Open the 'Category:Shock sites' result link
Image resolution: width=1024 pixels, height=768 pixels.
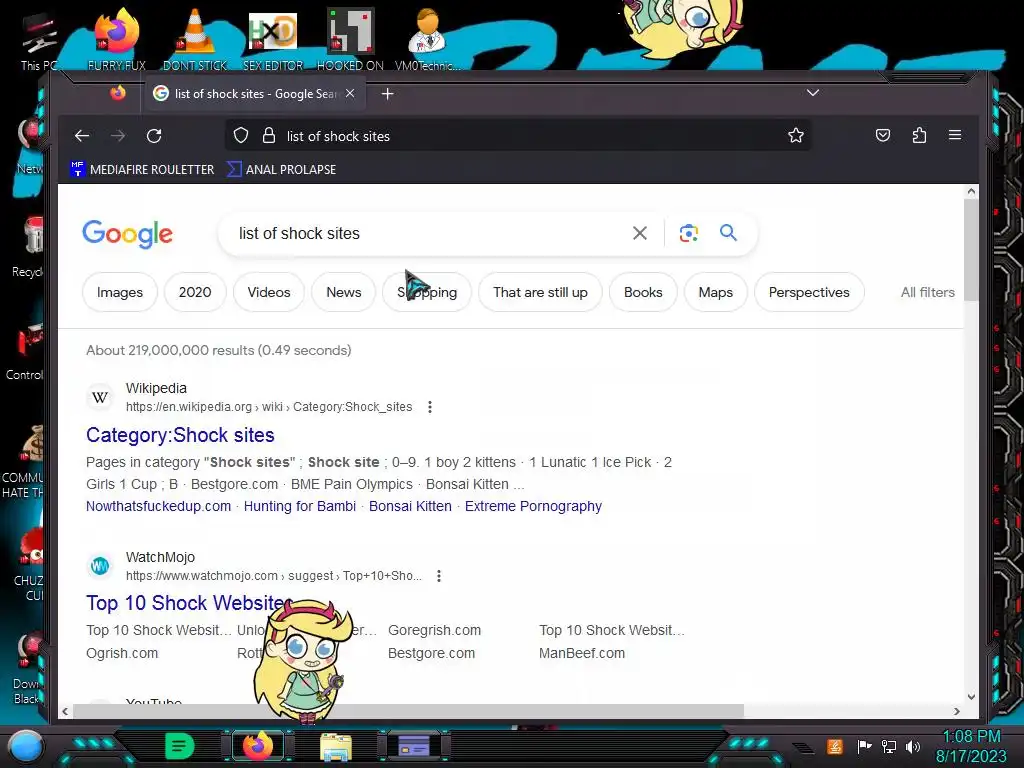click(x=180, y=435)
